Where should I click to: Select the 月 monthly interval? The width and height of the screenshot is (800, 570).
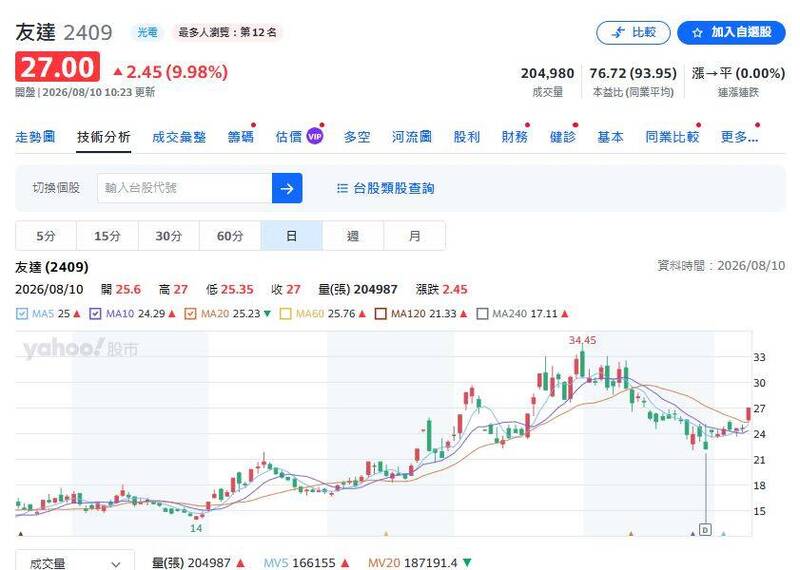[415, 236]
